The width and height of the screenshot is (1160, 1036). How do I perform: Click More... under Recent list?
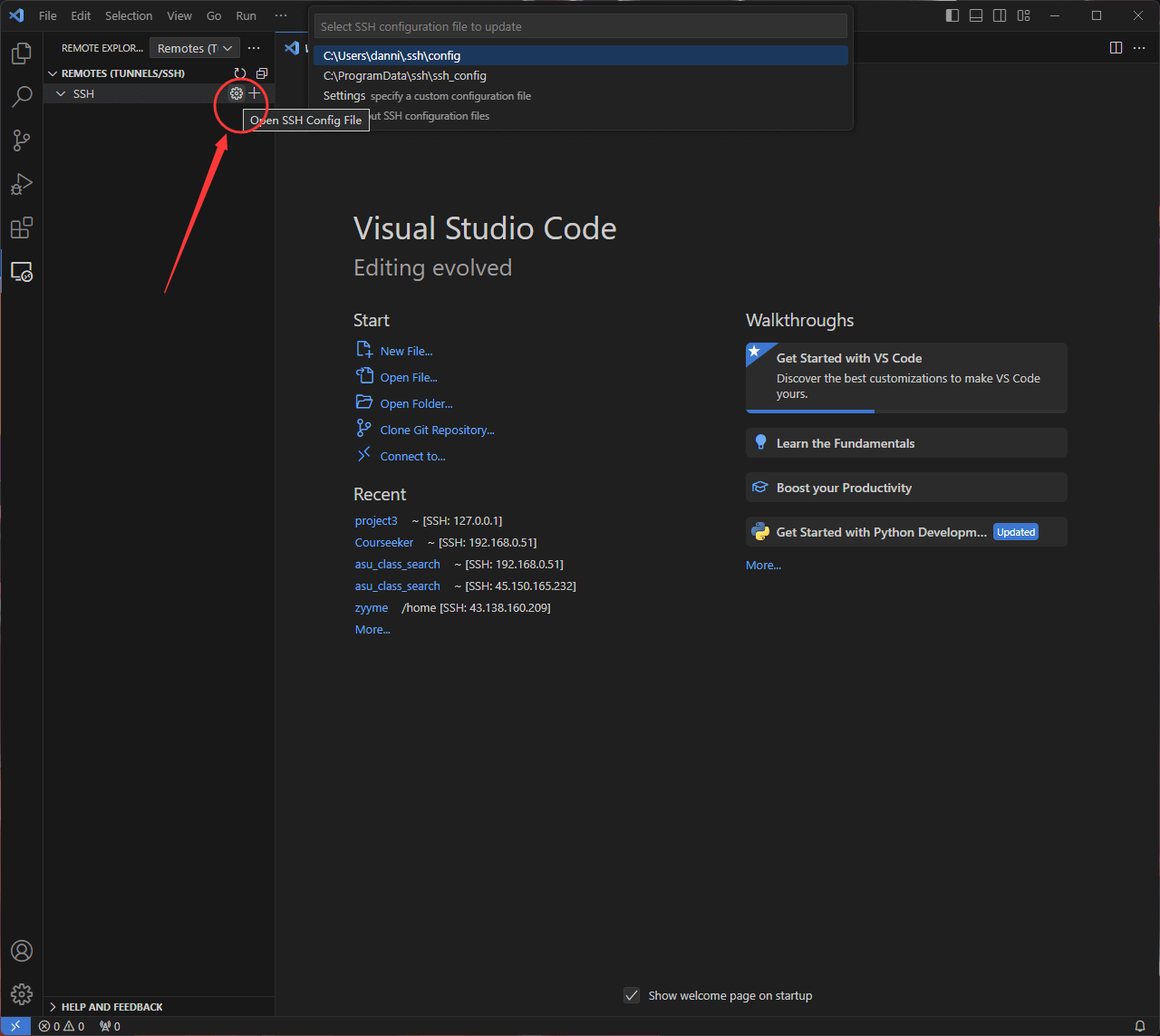[372, 629]
